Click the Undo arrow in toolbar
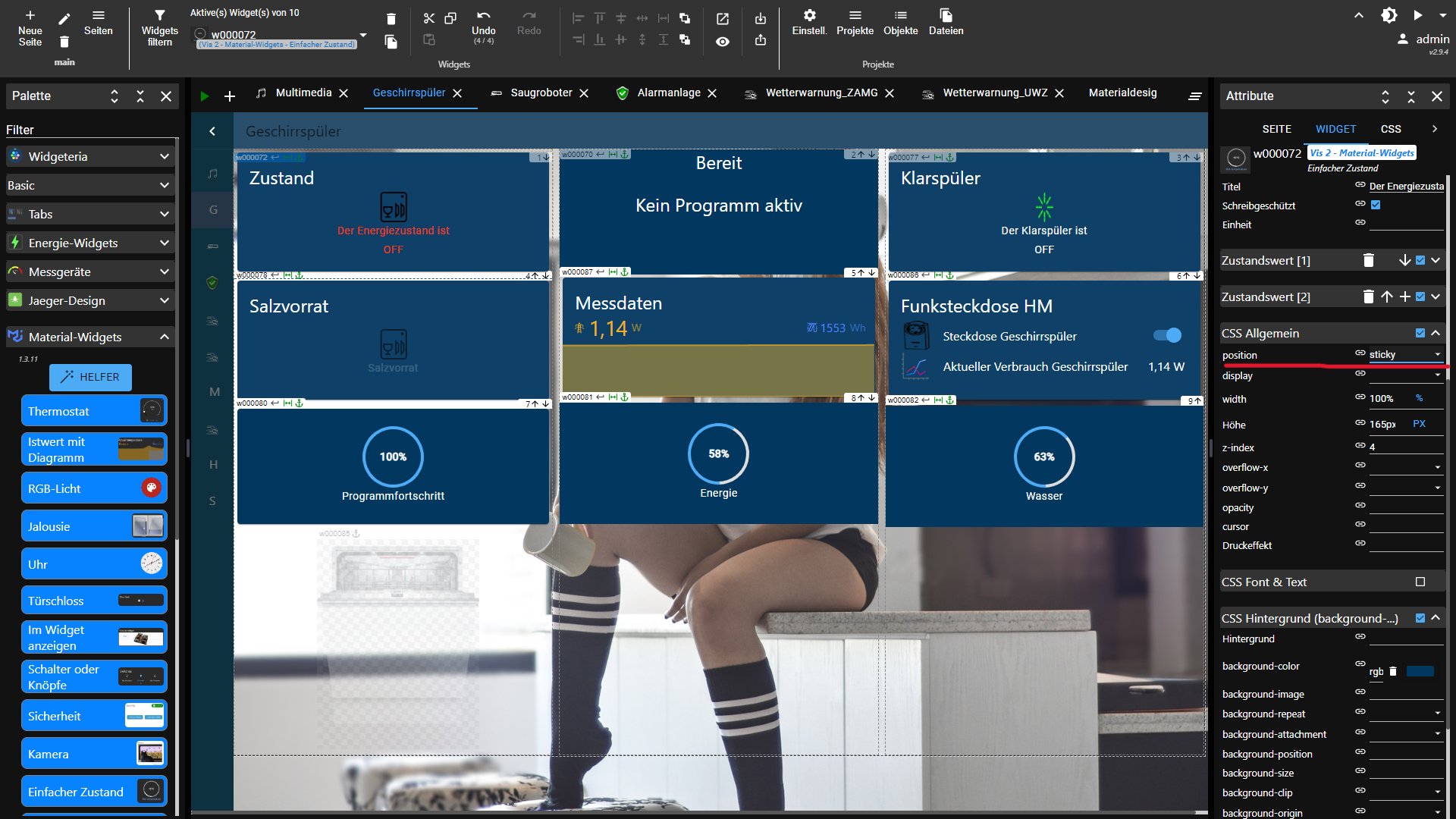 click(483, 16)
